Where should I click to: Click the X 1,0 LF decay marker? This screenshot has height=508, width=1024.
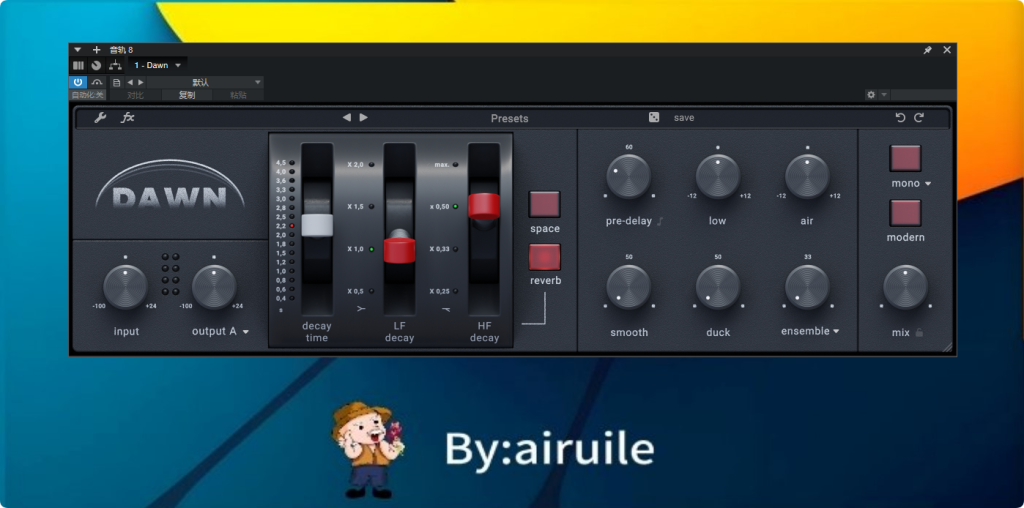pos(360,249)
